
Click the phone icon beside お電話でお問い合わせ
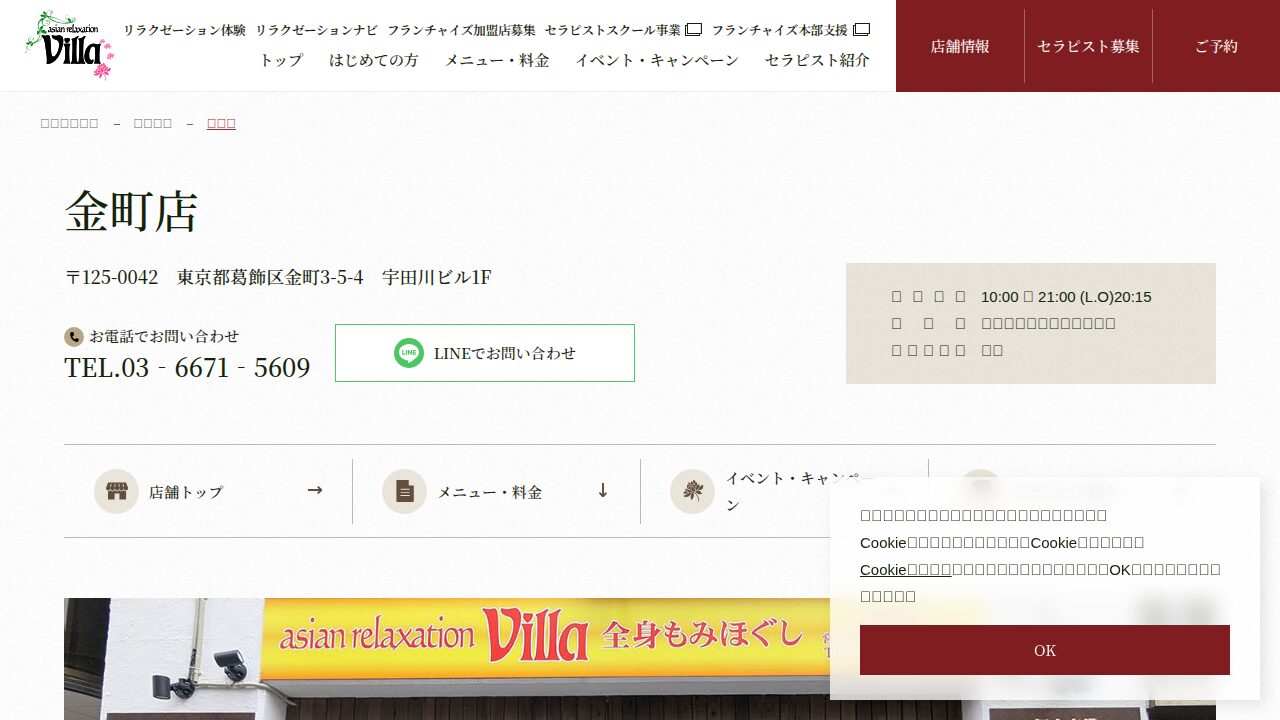(x=73, y=337)
